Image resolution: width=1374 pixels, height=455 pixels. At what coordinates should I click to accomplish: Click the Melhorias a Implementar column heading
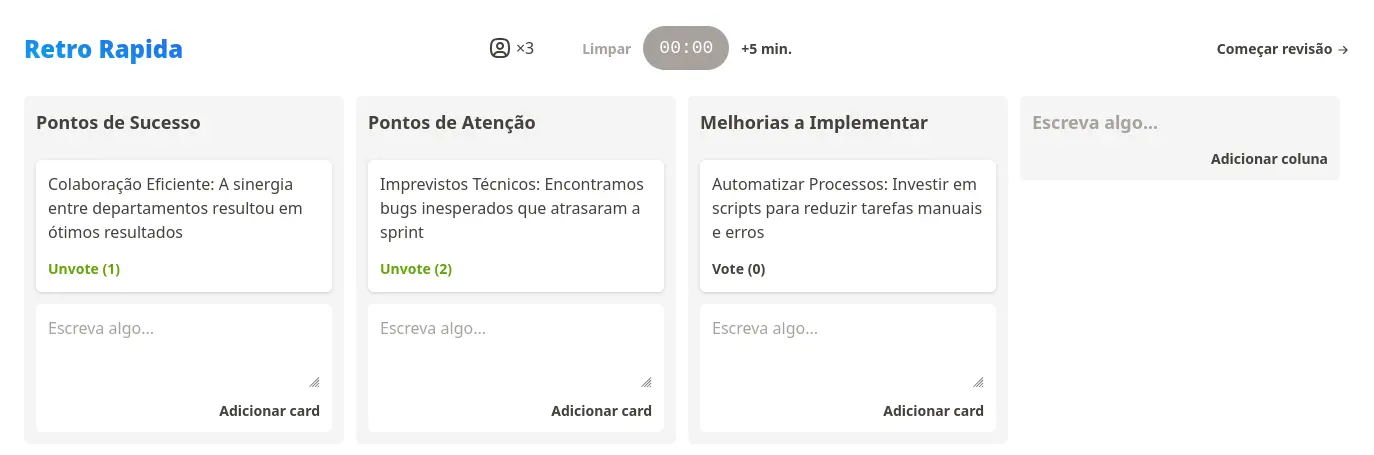coord(814,123)
